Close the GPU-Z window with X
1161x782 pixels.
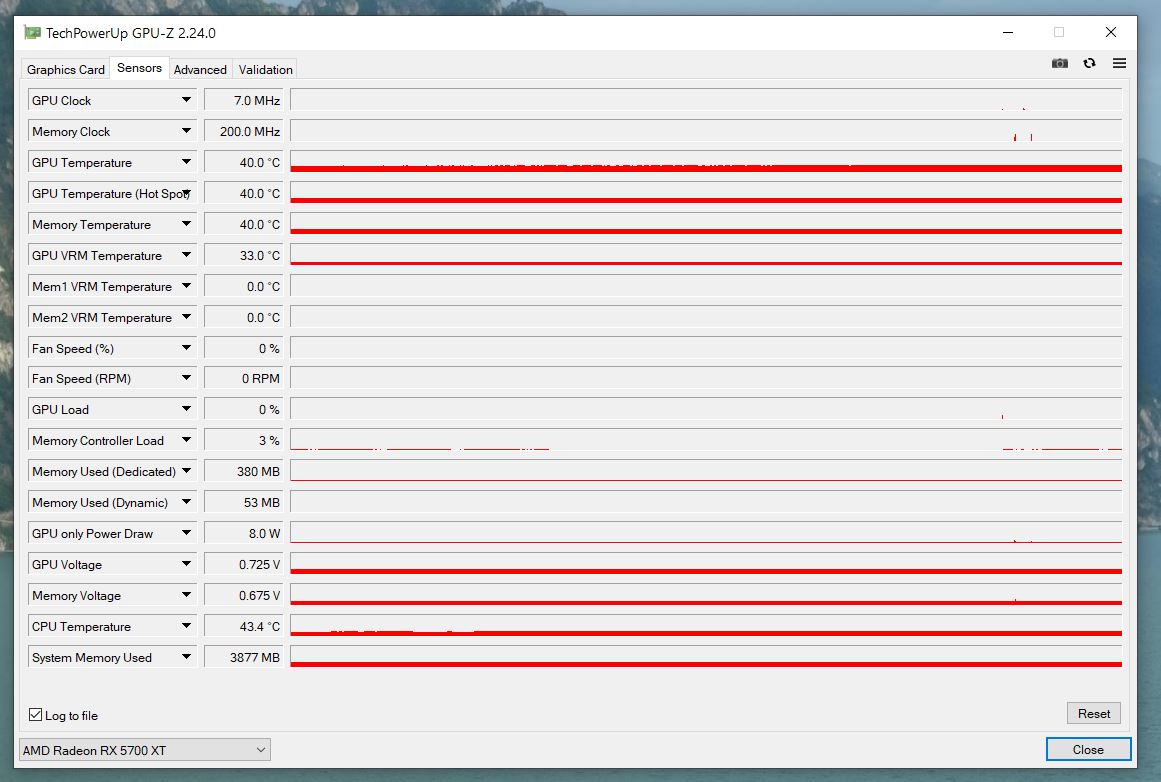tap(1111, 33)
